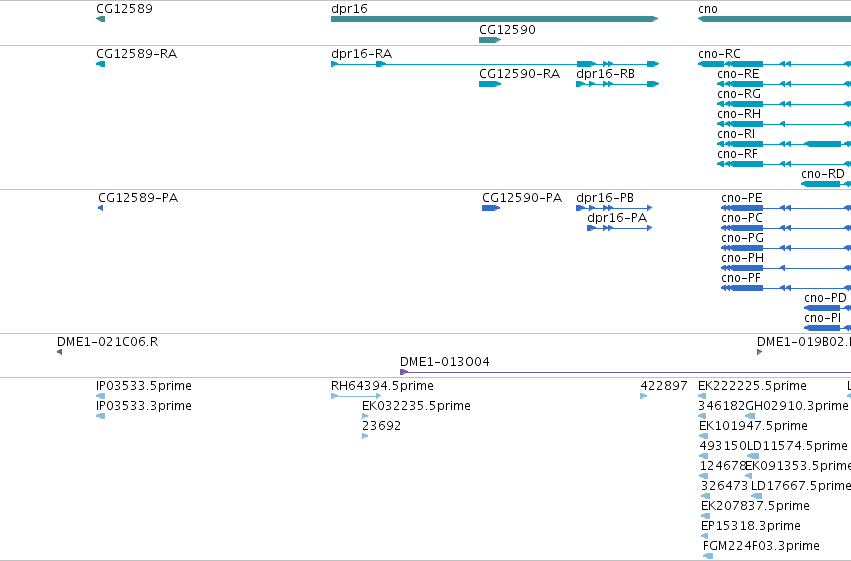The image size is (851, 561).
Task: Click the 346182 feature arrow
Action: point(702,416)
